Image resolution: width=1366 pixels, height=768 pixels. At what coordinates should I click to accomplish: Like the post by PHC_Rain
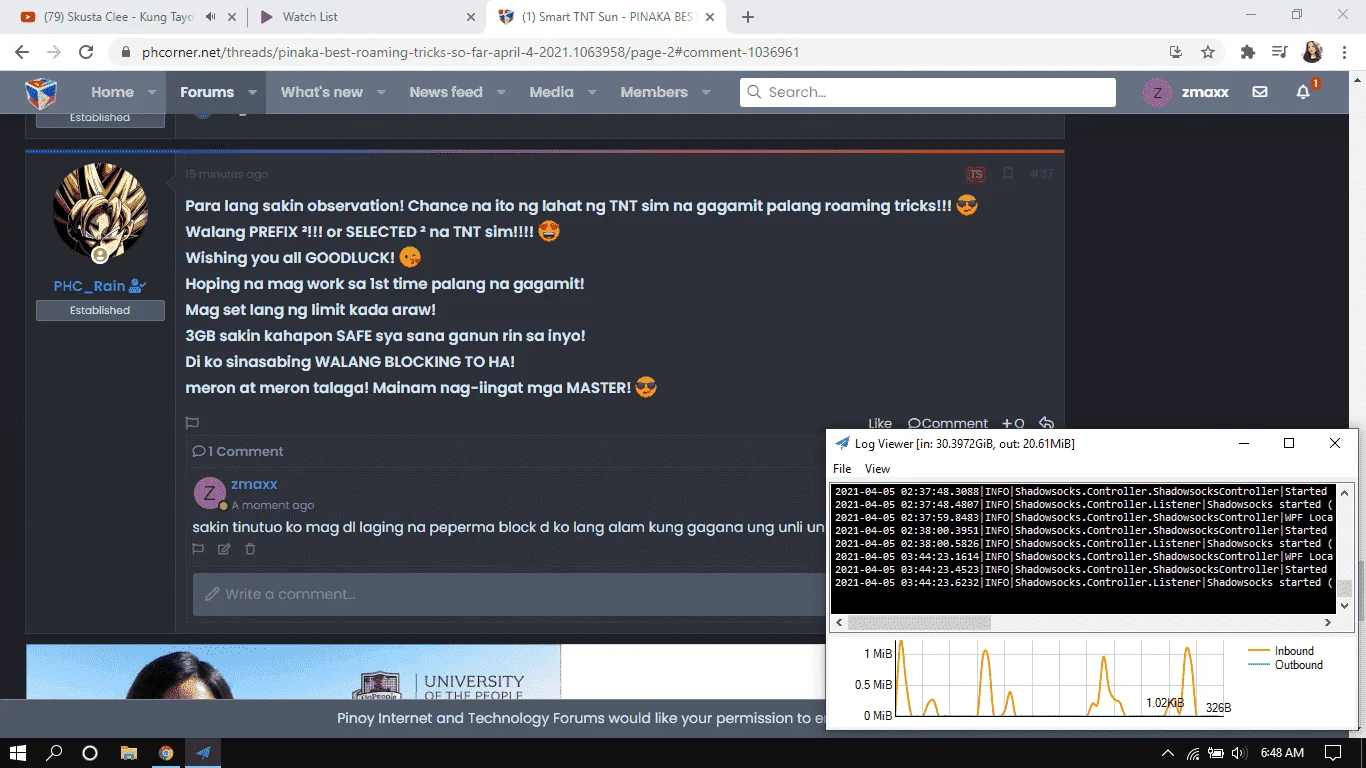[x=880, y=423]
